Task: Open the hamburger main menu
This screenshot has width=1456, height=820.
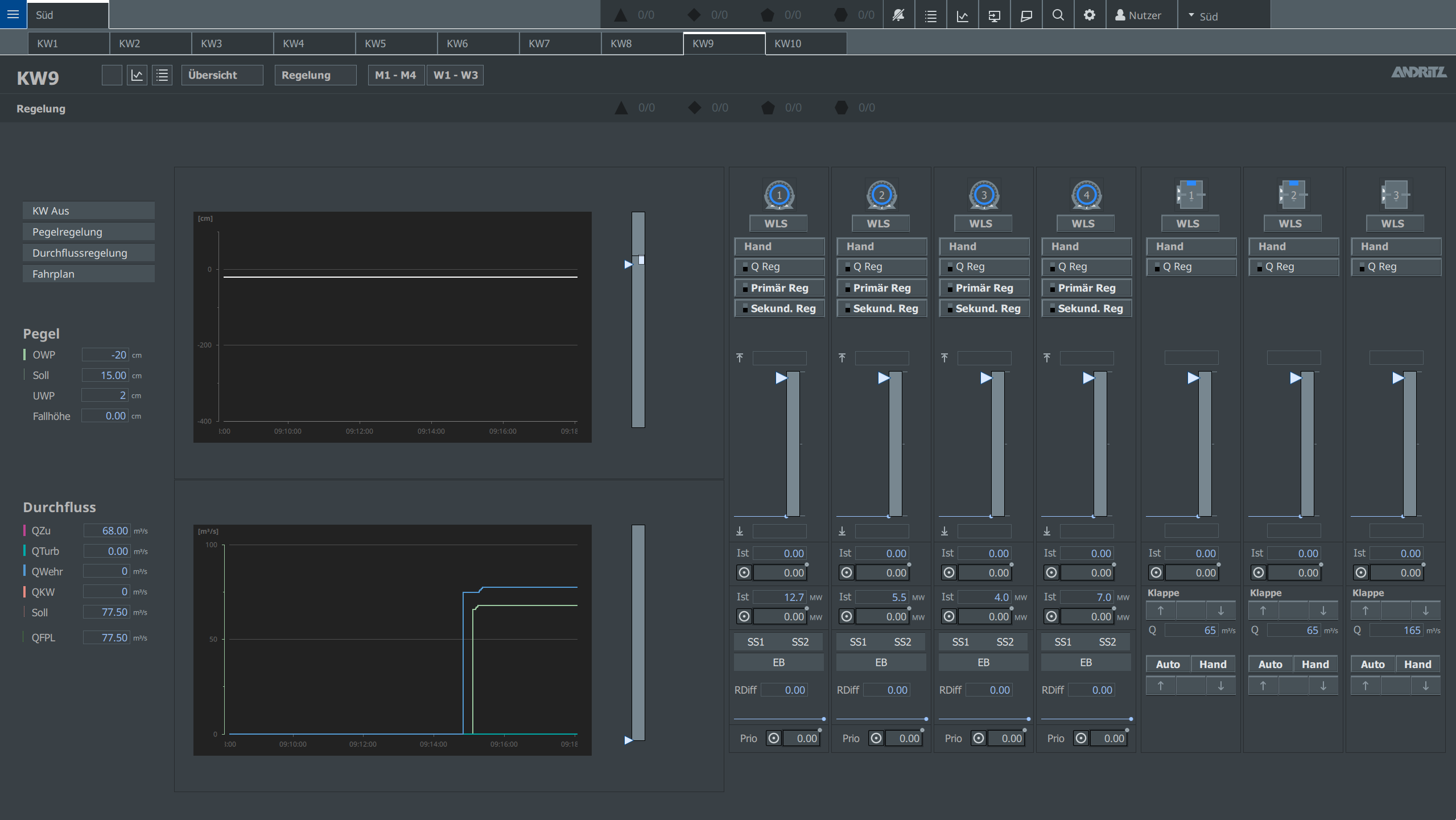Action: [13, 14]
